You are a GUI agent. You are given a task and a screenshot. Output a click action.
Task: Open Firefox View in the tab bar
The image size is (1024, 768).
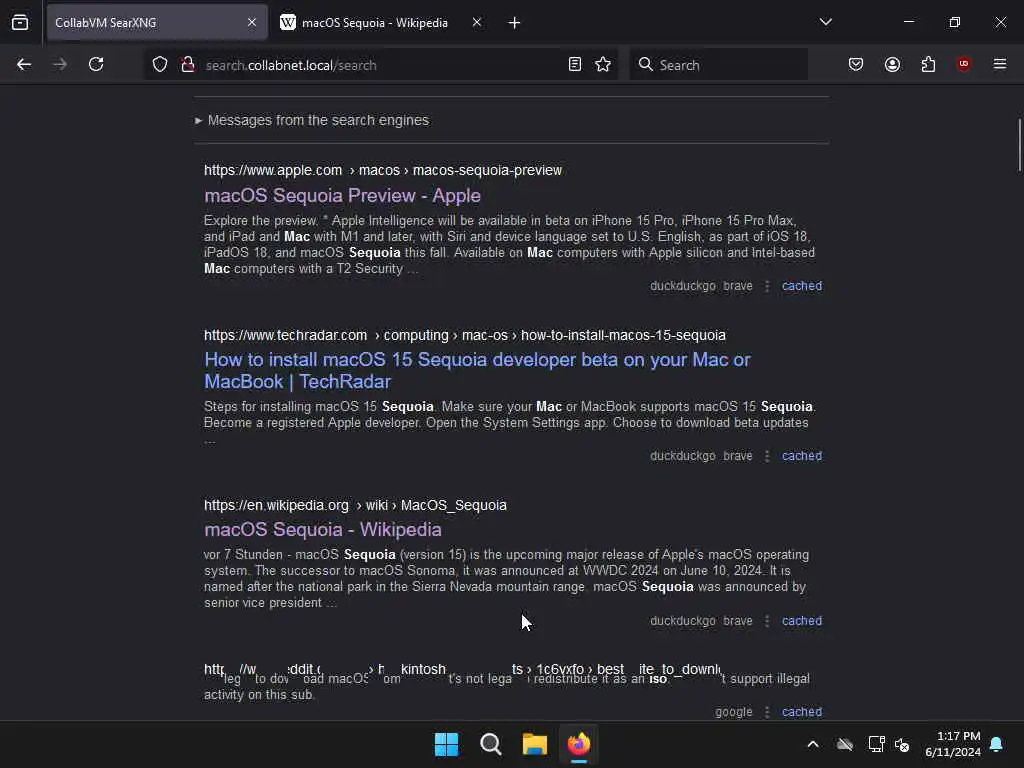[20, 22]
